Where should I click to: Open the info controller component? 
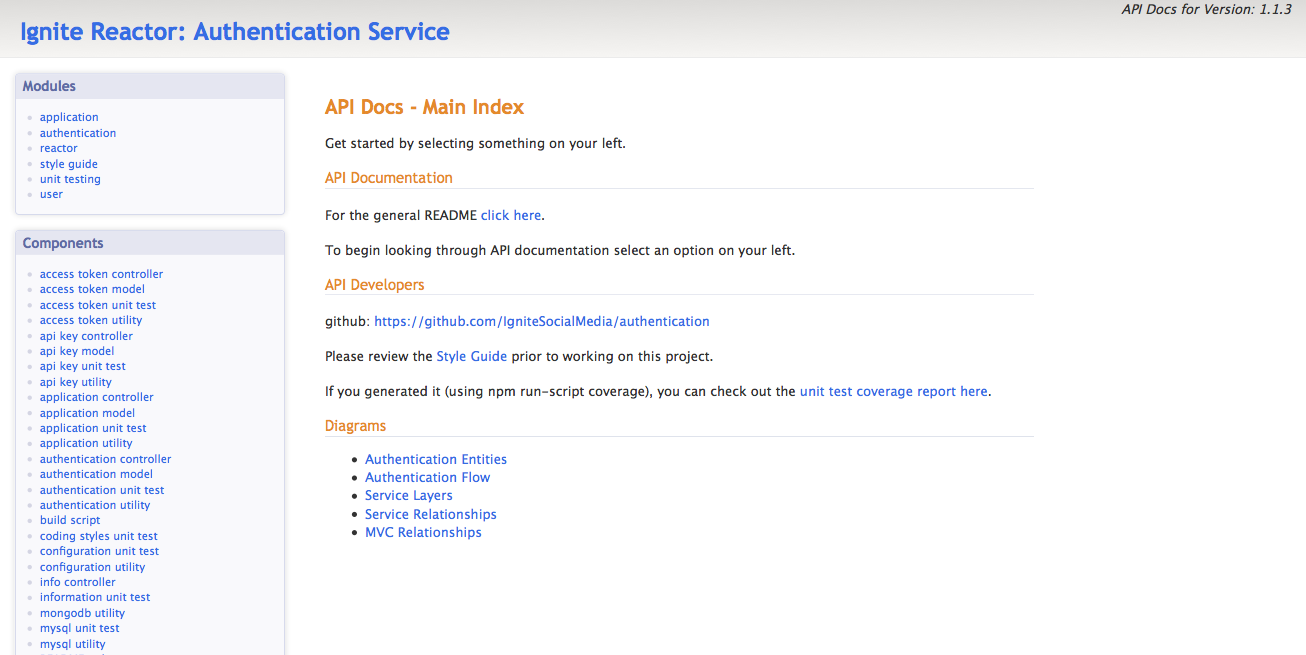(x=77, y=581)
